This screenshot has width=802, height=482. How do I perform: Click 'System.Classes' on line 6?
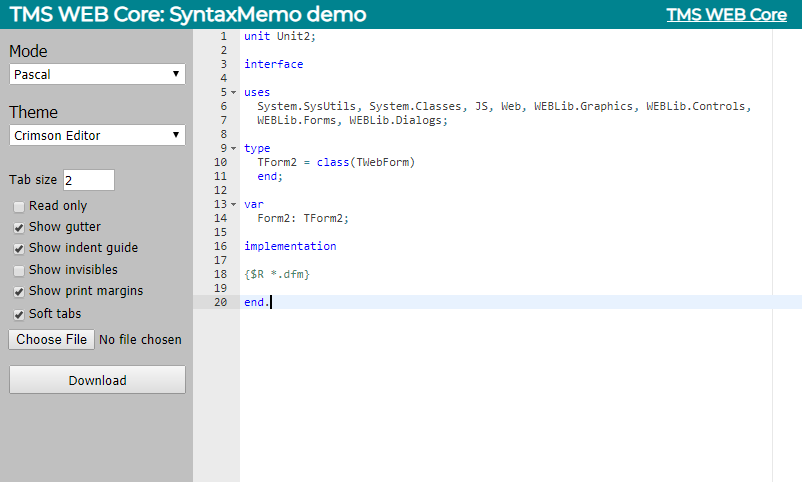(415, 106)
